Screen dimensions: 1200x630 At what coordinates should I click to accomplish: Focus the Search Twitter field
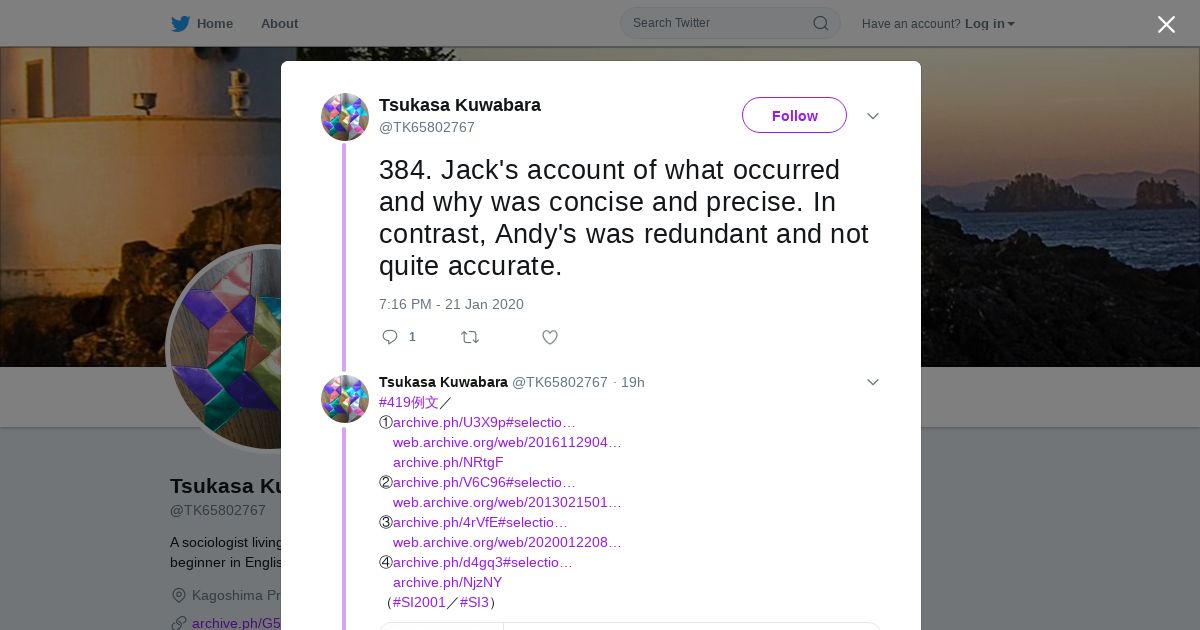(x=730, y=23)
